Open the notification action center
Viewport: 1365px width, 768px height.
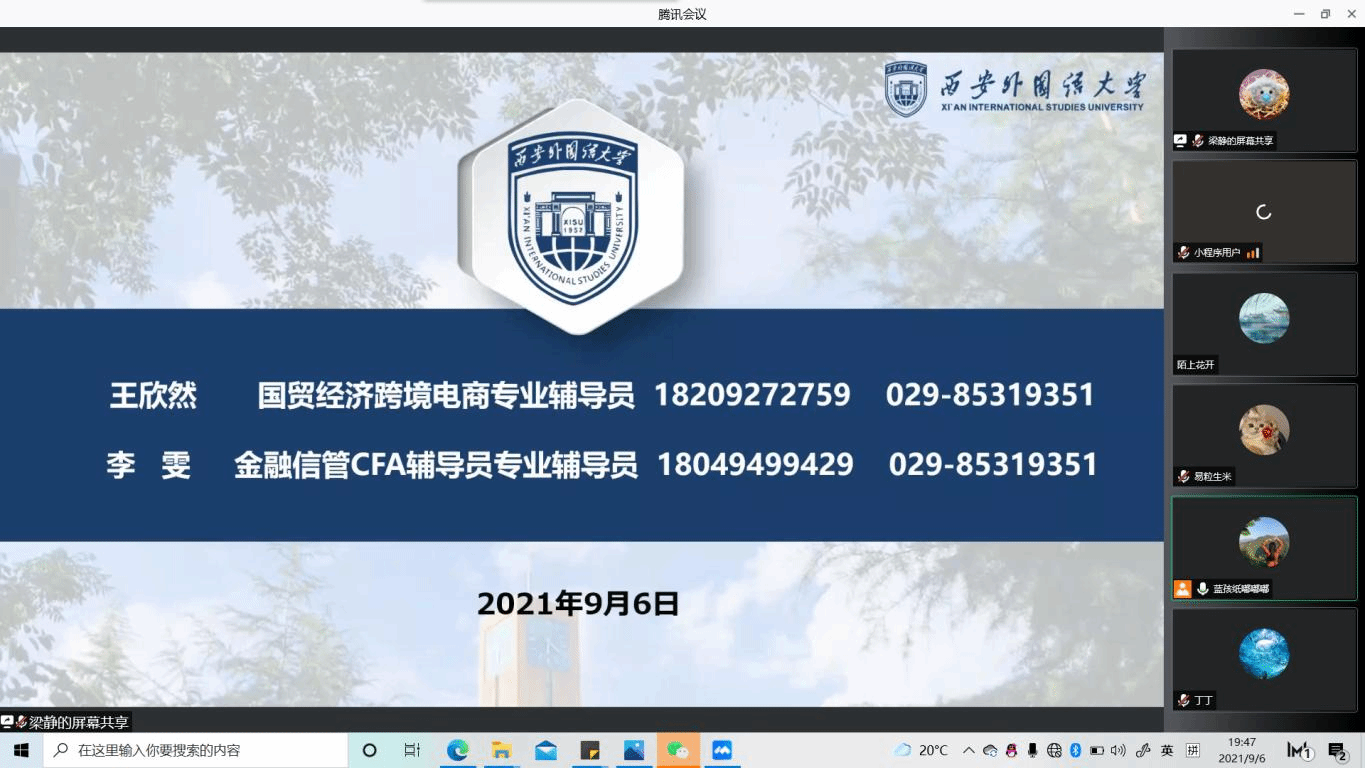click(x=1338, y=750)
